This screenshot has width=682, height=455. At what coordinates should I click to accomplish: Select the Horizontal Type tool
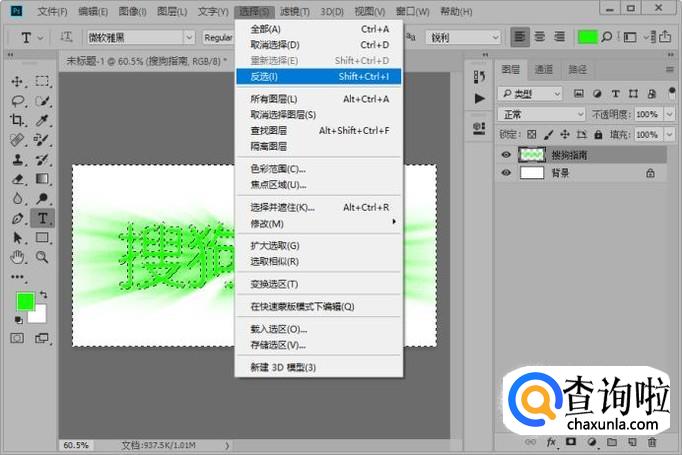pos(42,218)
